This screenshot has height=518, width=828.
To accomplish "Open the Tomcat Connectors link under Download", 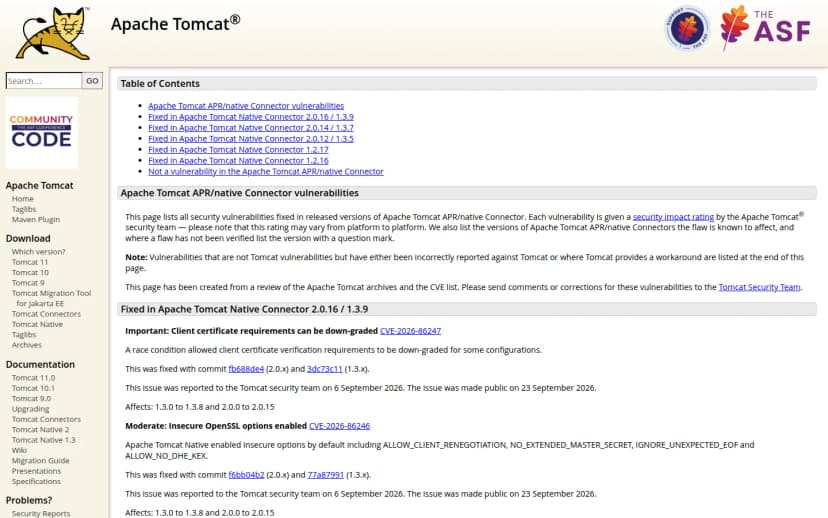I will (46, 314).
